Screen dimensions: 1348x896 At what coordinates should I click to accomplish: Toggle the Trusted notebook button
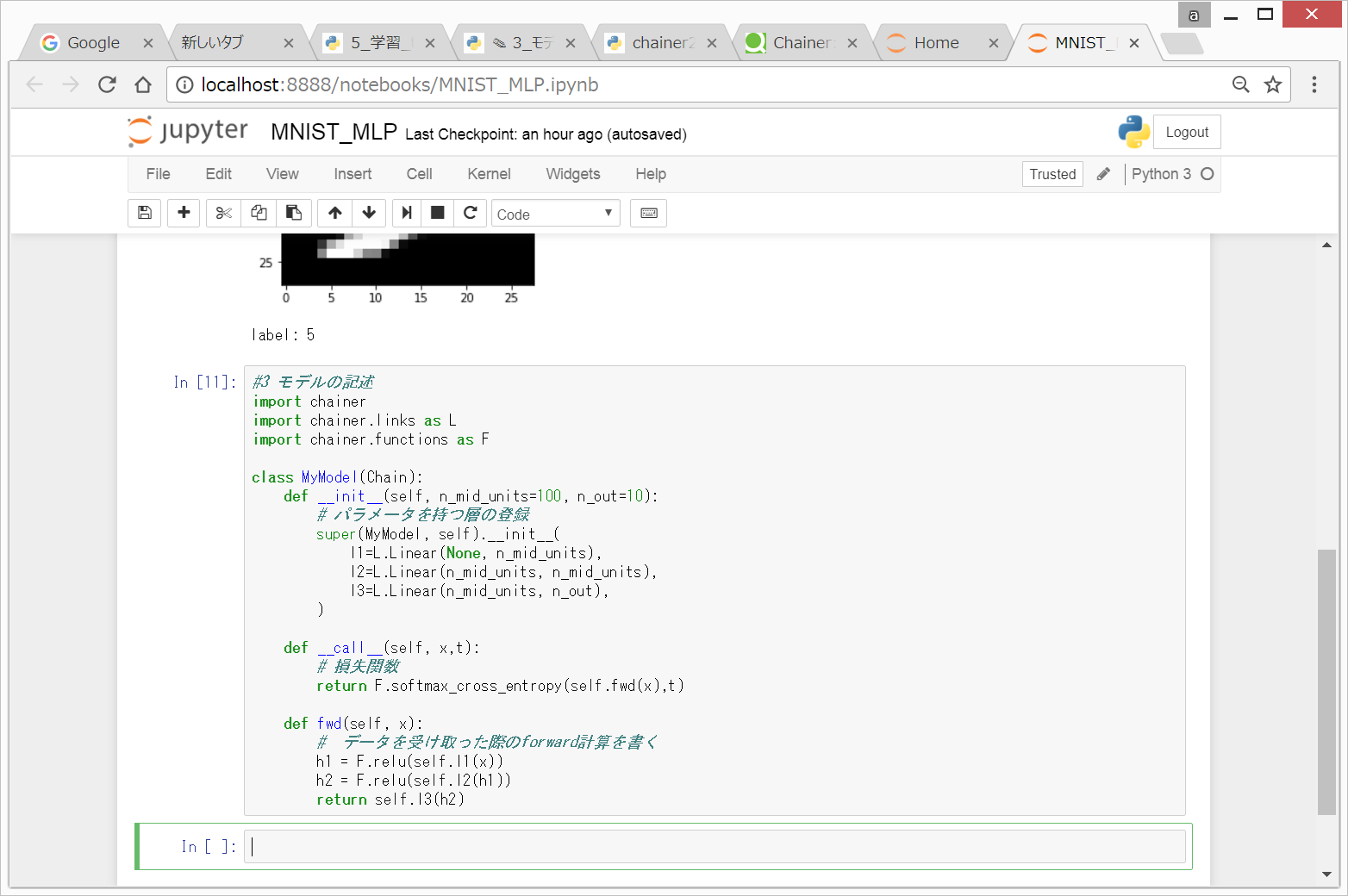(x=1052, y=174)
